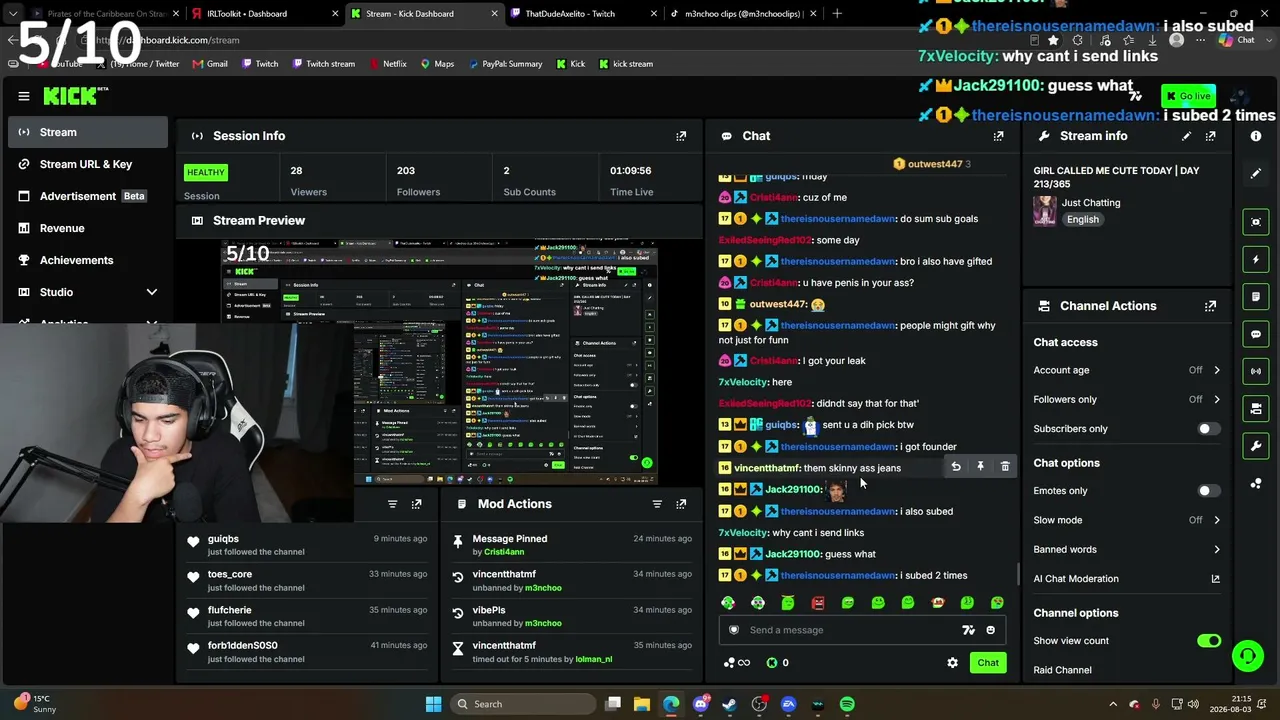Open AI Chat Moderation link
Viewport: 1280px width, 720px height.
point(1127,579)
